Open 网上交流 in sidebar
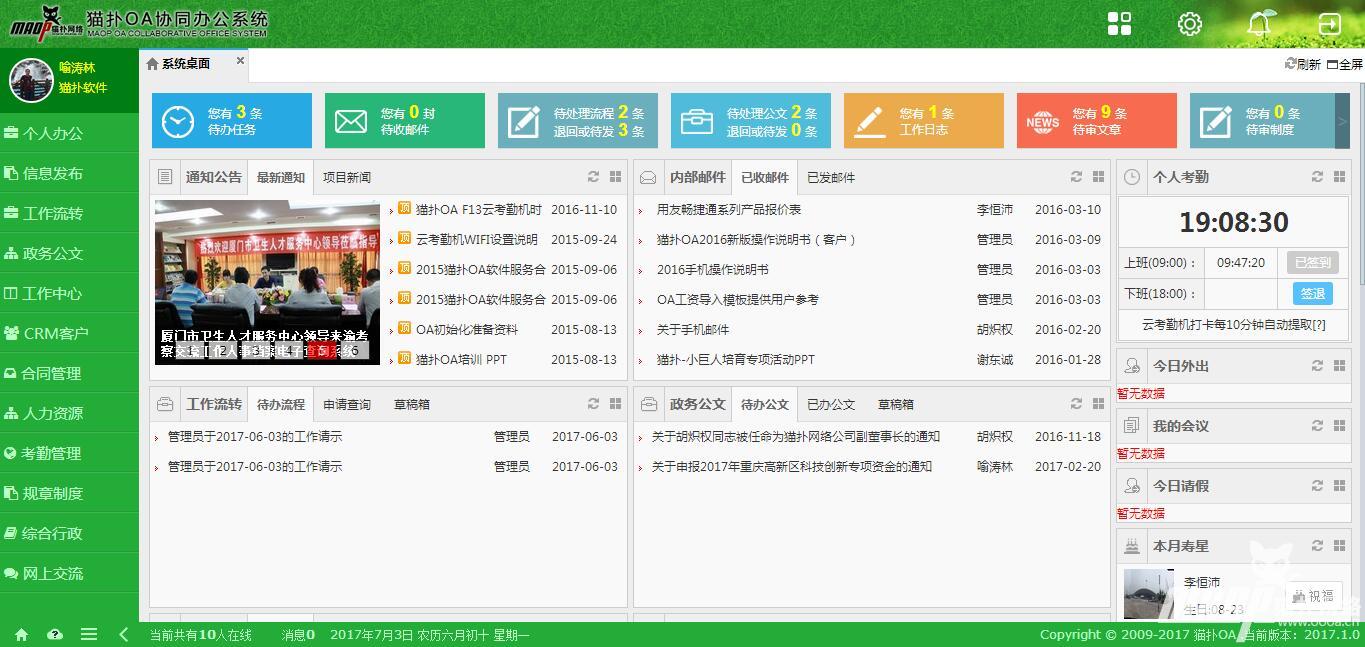1365x647 pixels. pyautogui.click(x=69, y=573)
